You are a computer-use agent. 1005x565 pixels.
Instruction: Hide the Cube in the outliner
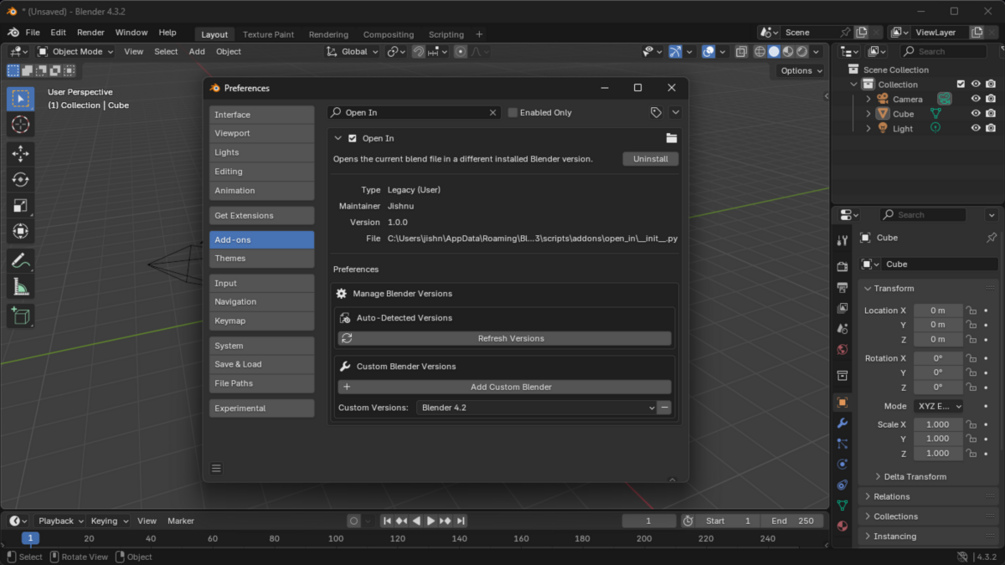pos(975,113)
